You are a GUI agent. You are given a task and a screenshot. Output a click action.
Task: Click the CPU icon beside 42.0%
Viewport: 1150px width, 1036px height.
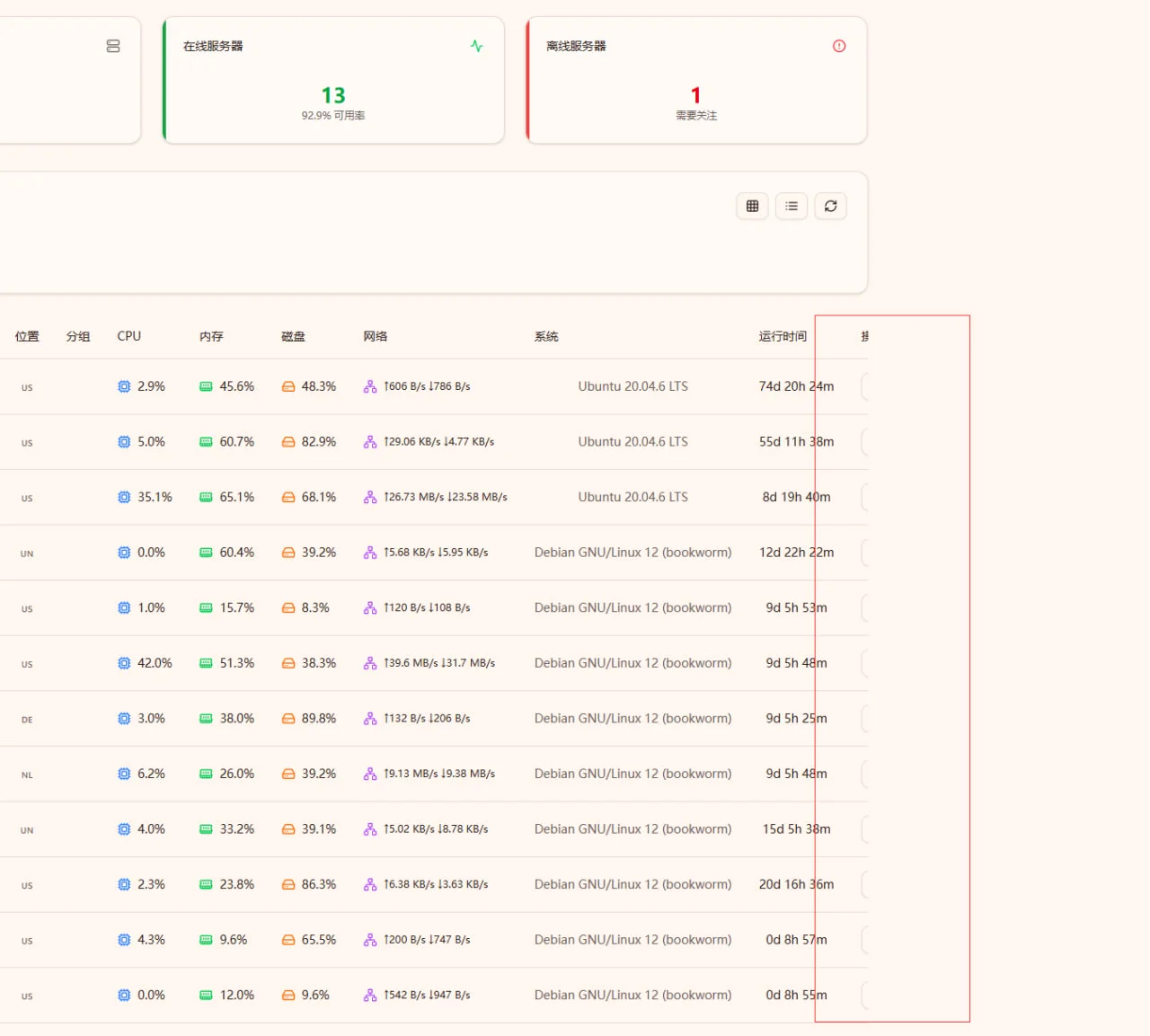tap(124, 663)
